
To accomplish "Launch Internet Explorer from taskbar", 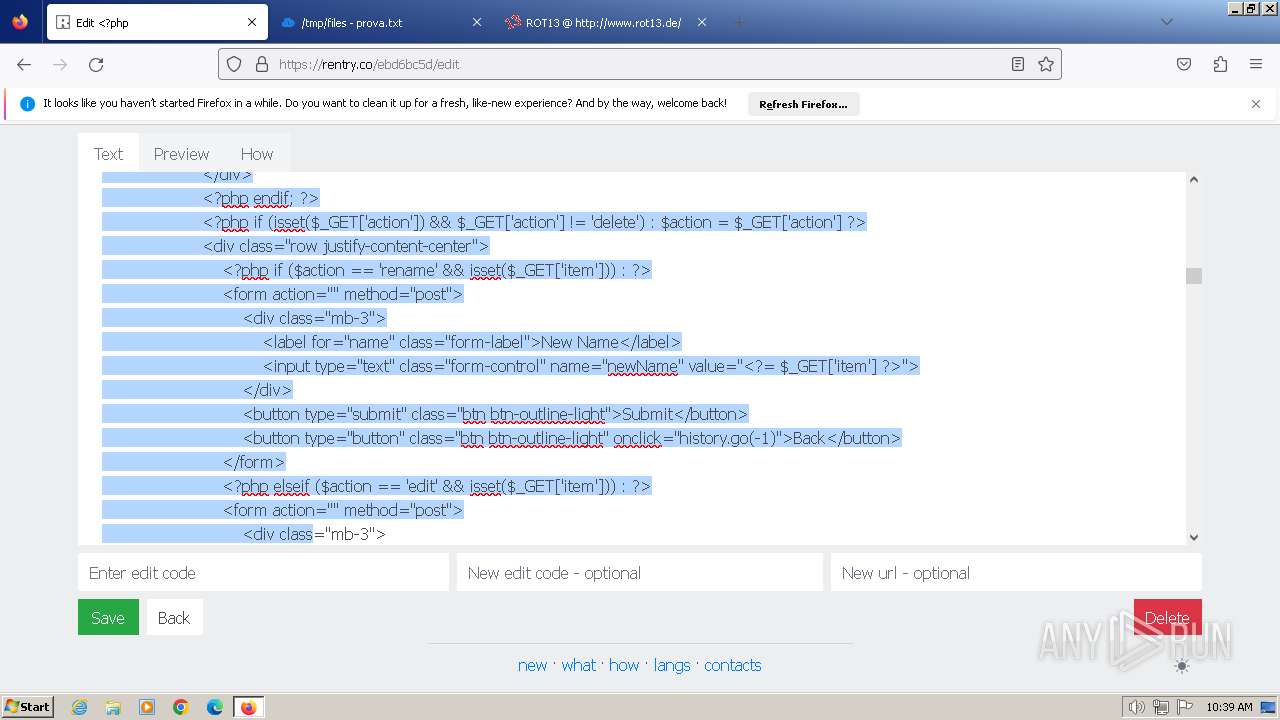I will [79, 707].
